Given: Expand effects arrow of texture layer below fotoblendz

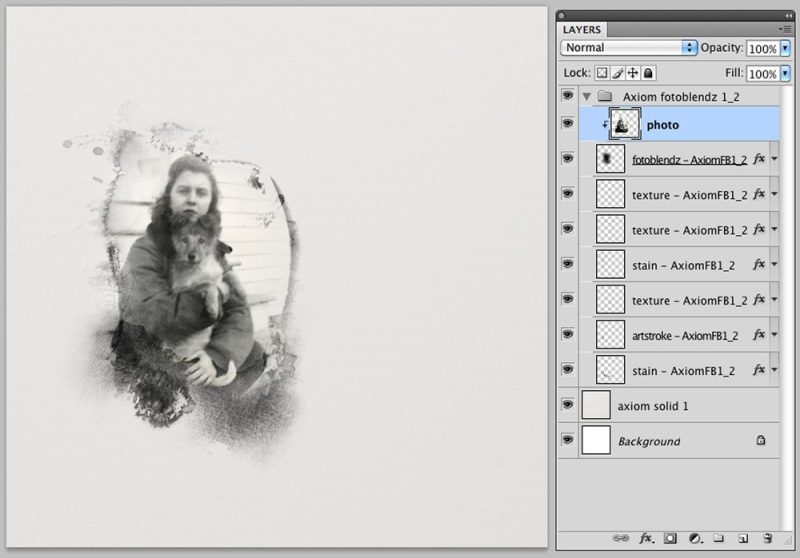Looking at the screenshot, I should pos(774,194).
